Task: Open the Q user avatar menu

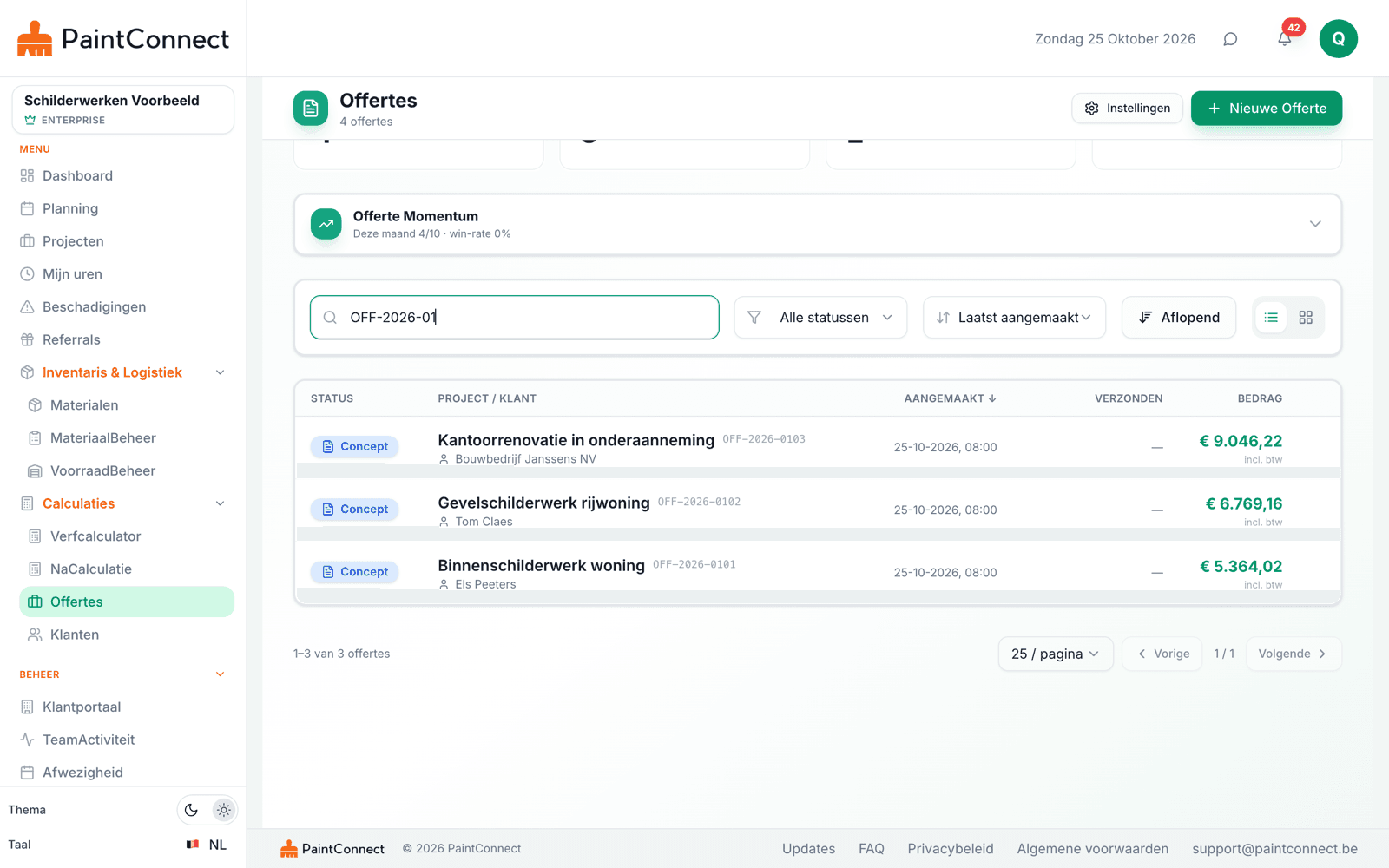Action: pyautogui.click(x=1338, y=39)
